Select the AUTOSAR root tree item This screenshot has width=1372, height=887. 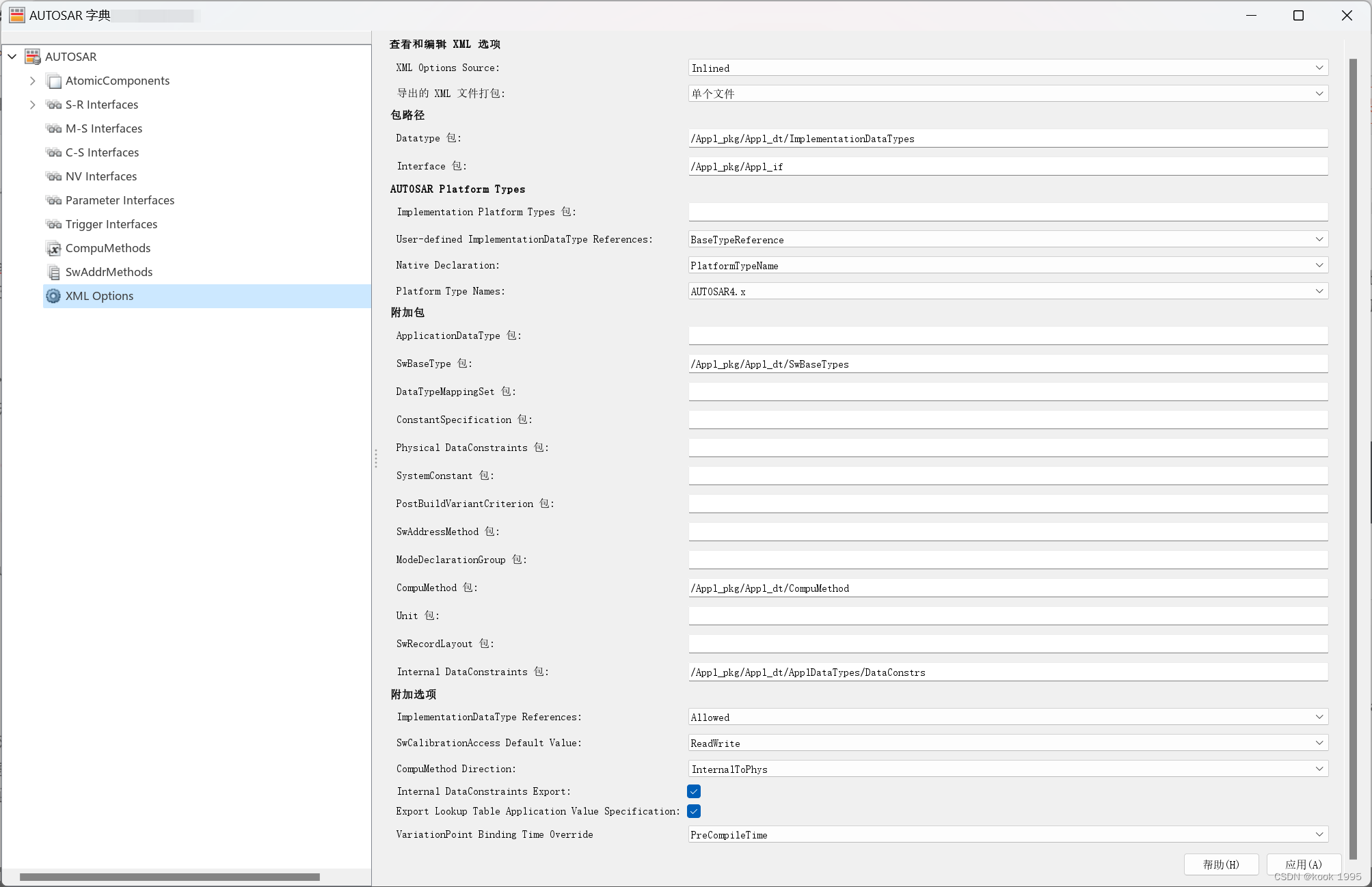pyautogui.click(x=70, y=57)
